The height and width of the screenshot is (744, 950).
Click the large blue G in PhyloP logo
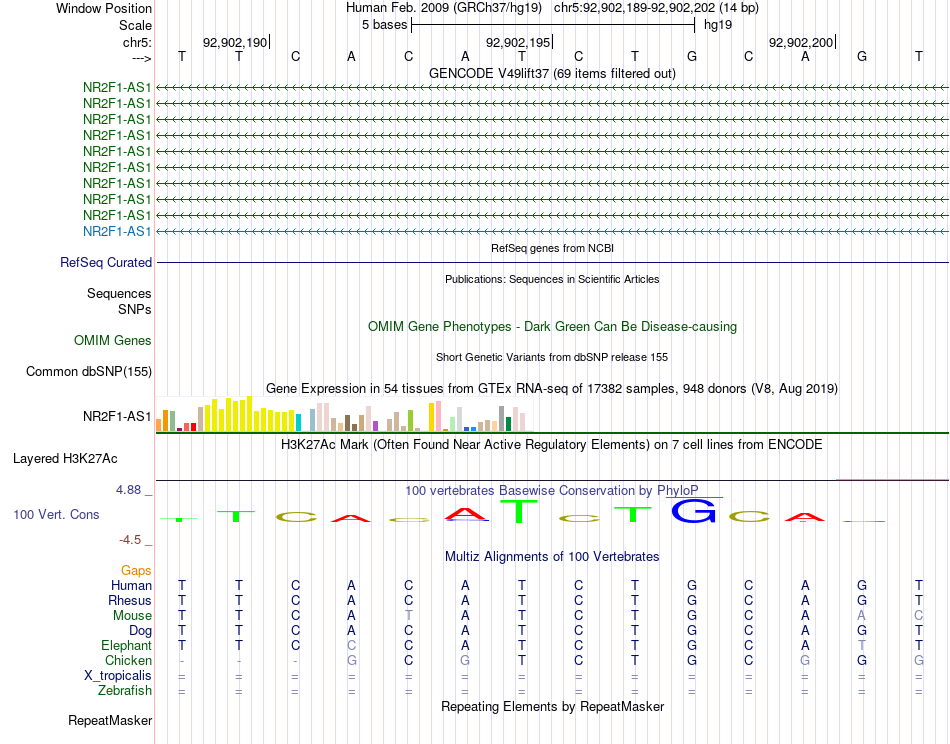point(693,511)
